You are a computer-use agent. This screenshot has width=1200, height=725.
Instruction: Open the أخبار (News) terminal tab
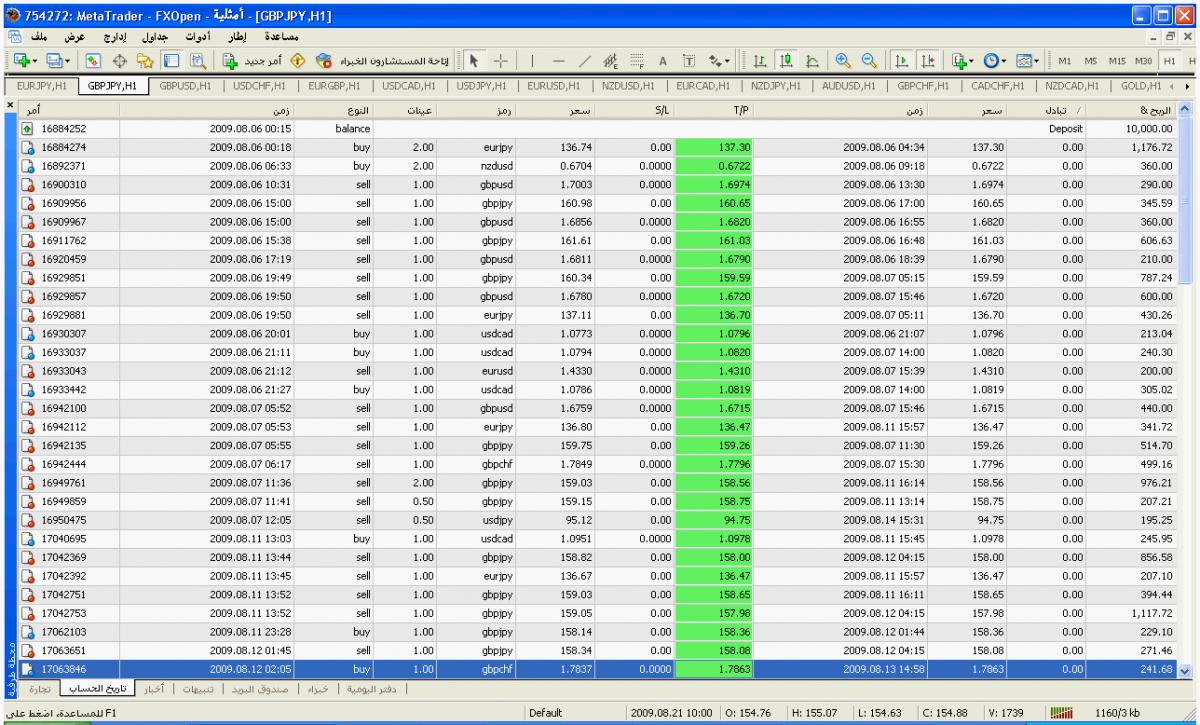click(x=153, y=689)
